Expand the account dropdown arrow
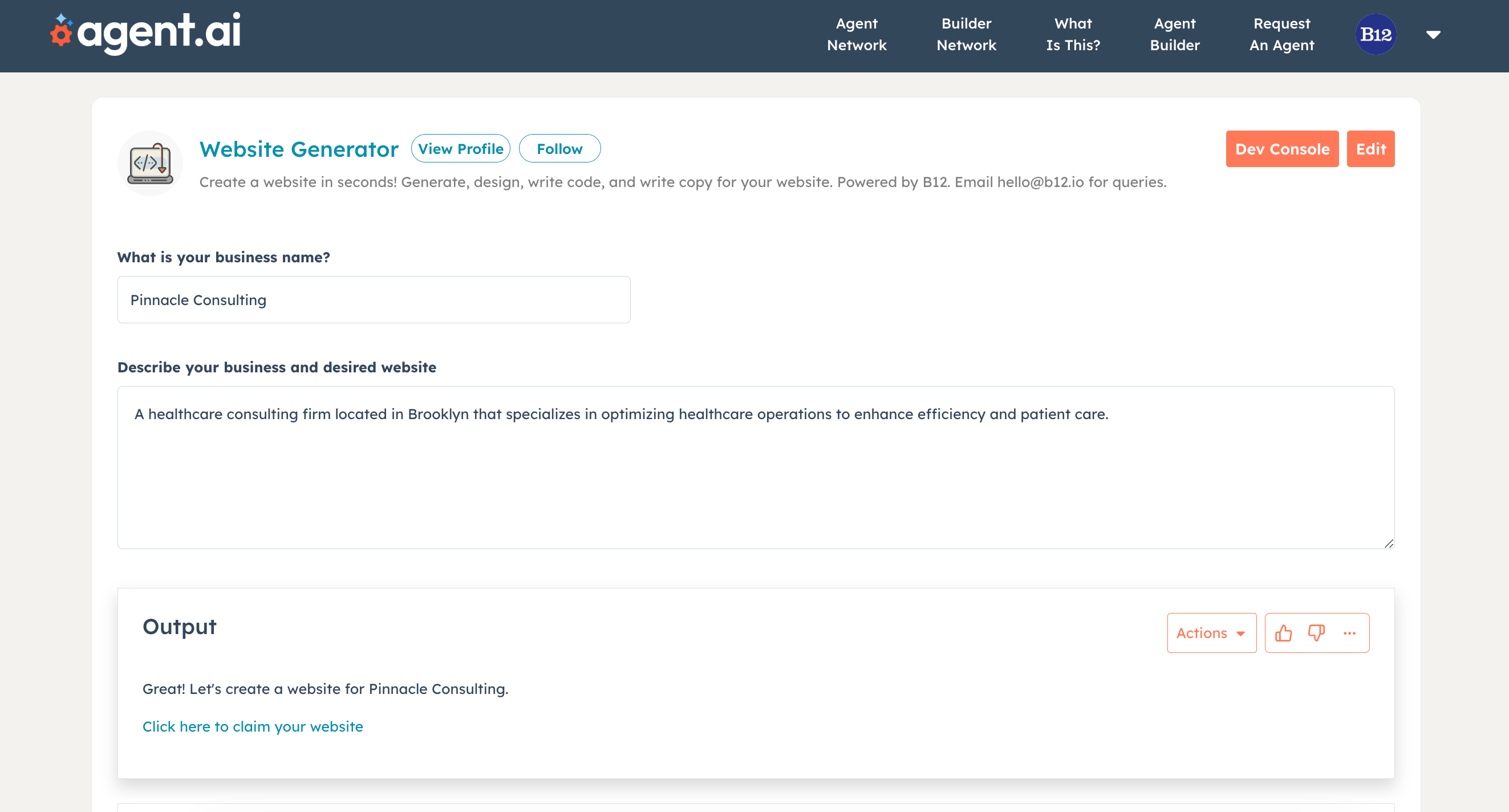This screenshot has height=812, width=1509. 1433,35
